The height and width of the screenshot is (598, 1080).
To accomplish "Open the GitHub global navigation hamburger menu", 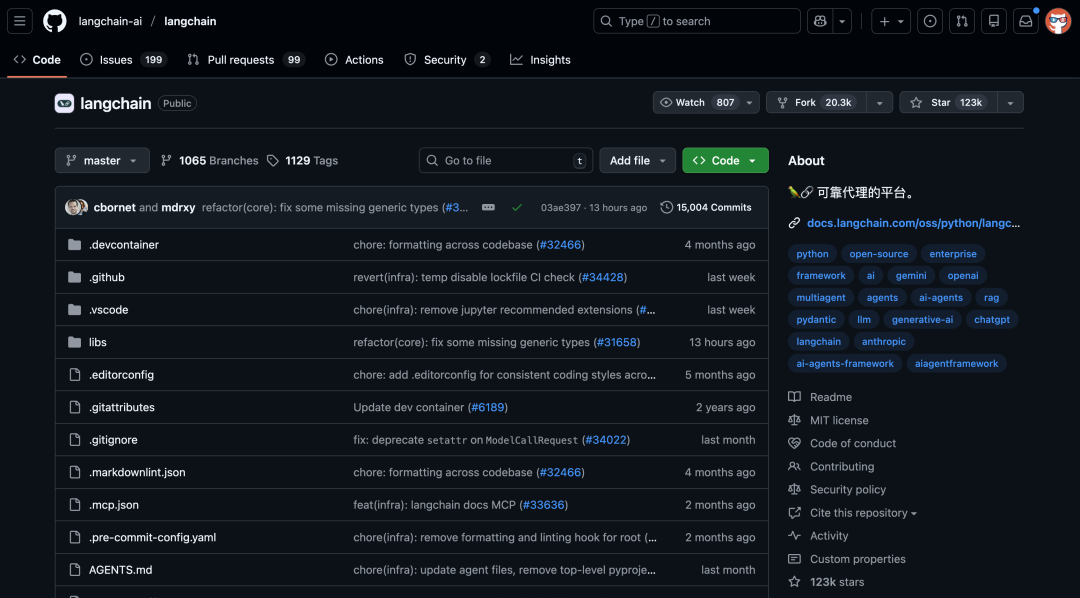I will [19, 20].
